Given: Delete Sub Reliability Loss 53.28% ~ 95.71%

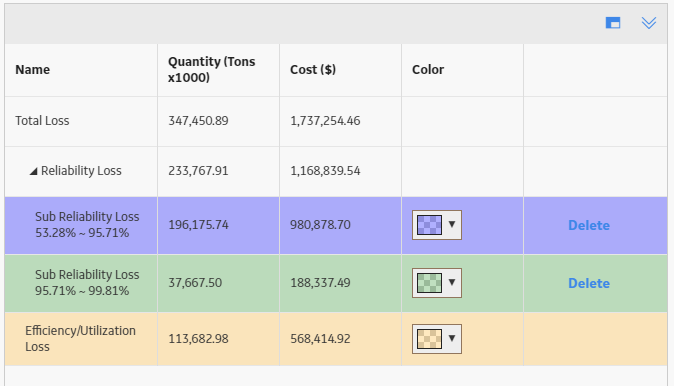Looking at the screenshot, I should pyautogui.click(x=589, y=225).
